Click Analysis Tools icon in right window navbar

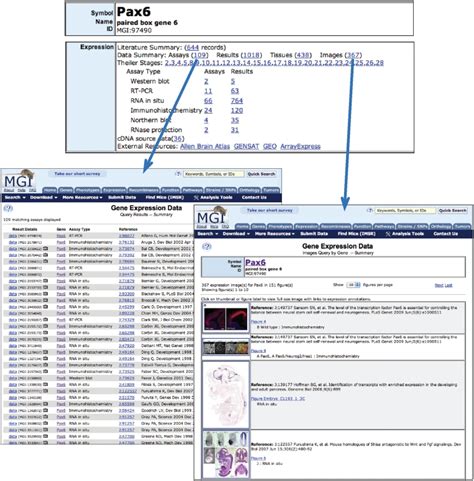[388, 234]
